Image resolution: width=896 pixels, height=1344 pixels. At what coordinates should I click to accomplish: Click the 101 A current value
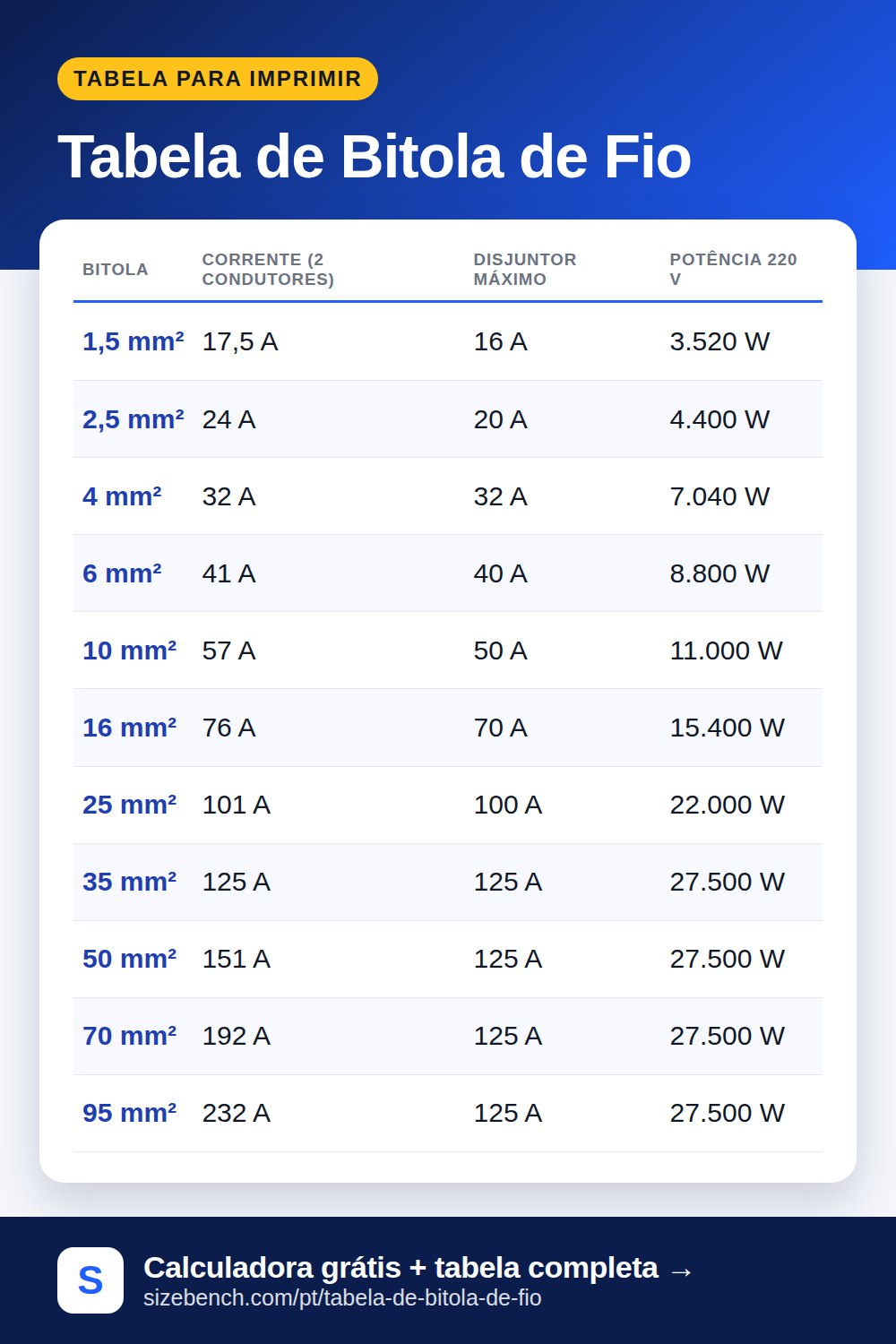point(236,804)
